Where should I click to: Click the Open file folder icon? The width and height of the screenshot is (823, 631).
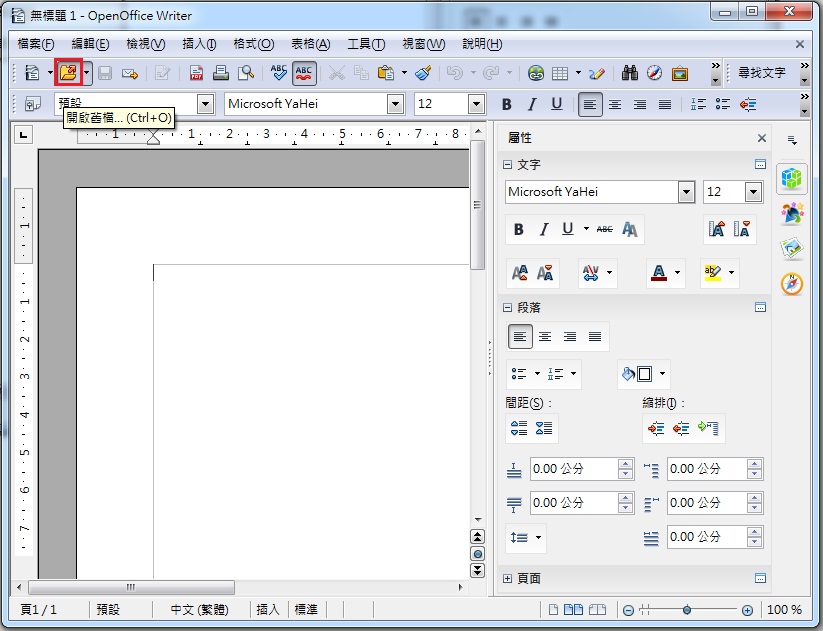(x=68, y=73)
